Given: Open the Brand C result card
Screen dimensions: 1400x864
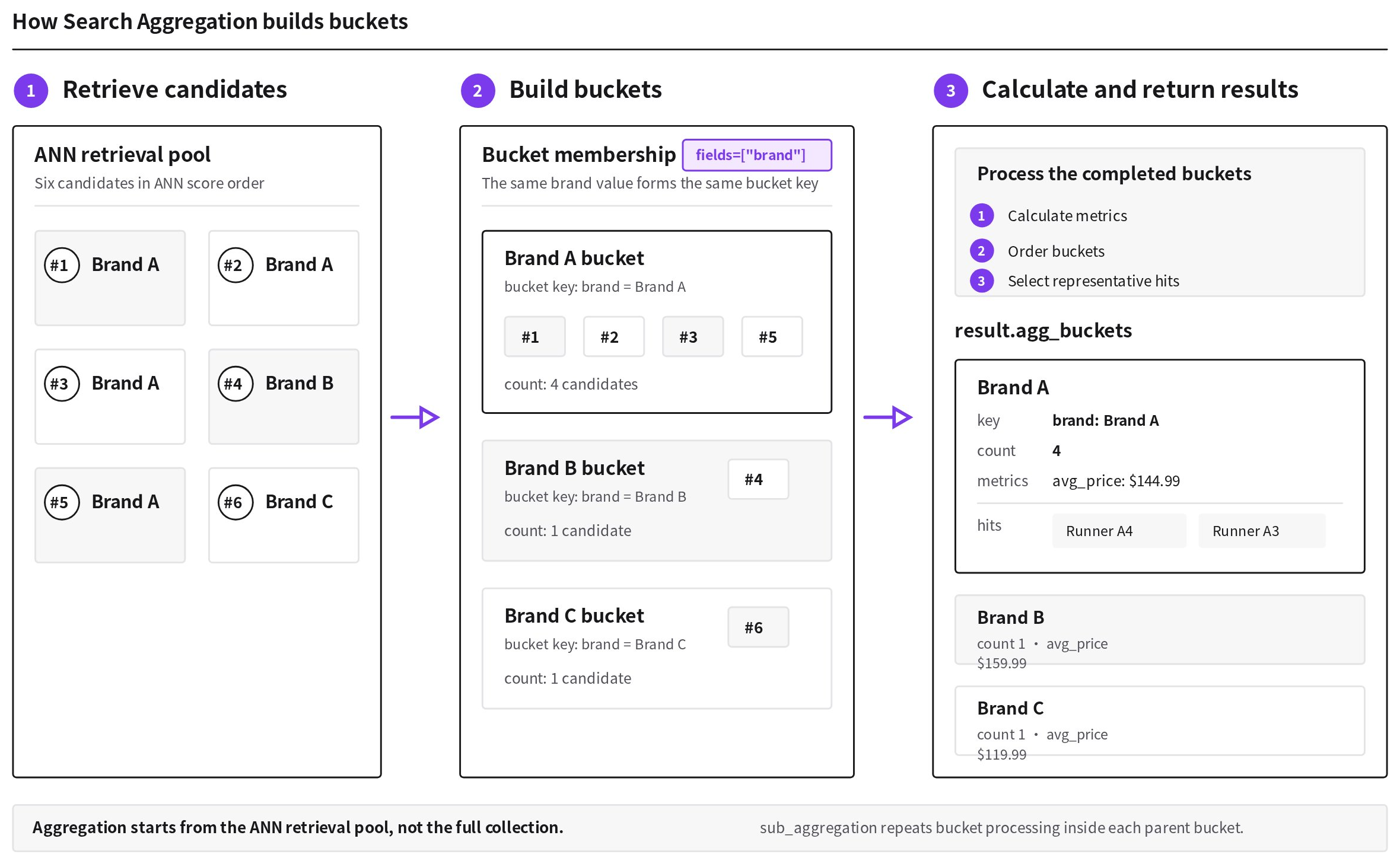Looking at the screenshot, I should click(x=1159, y=720).
